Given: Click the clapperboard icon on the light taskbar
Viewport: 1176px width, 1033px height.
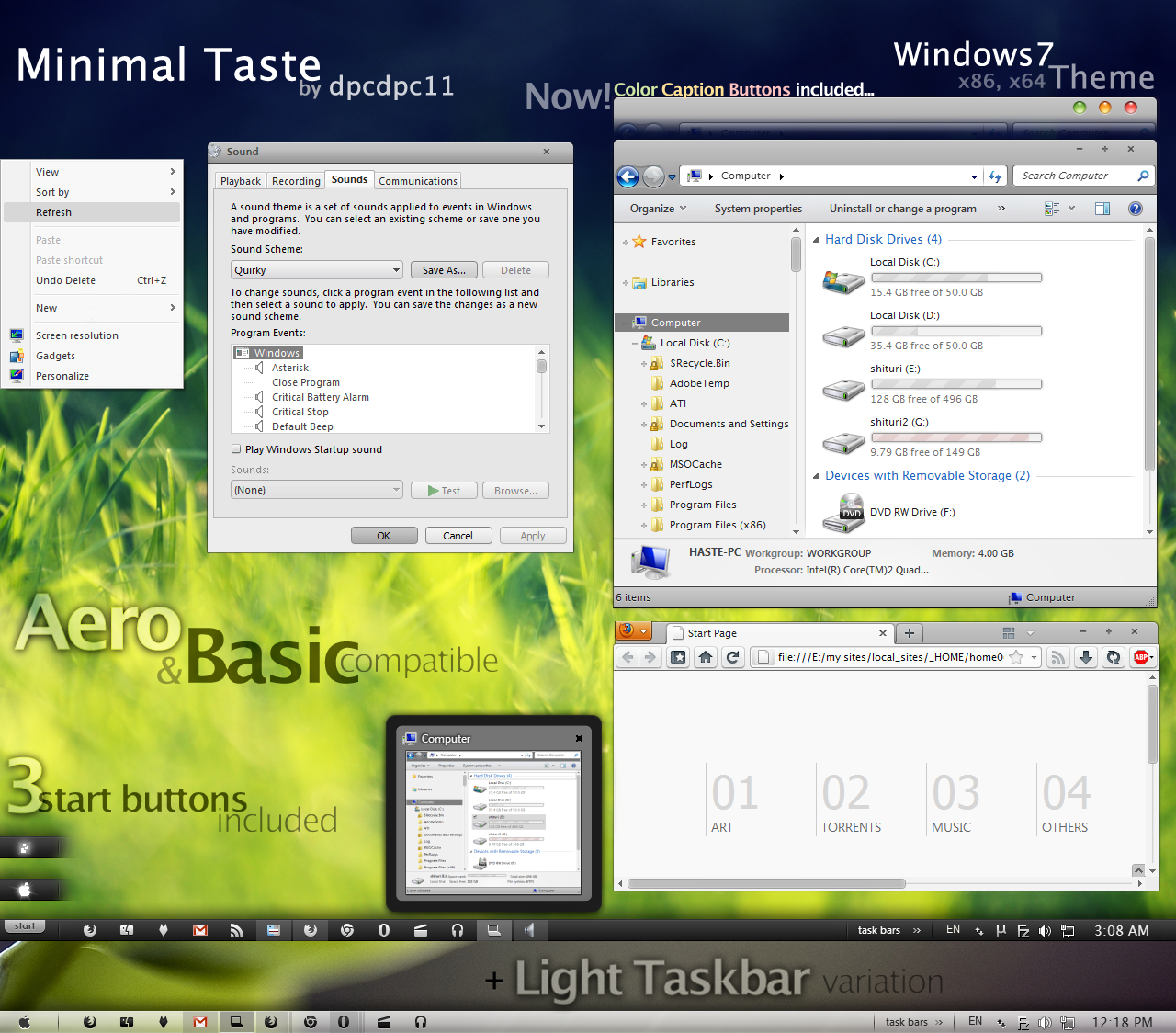Looking at the screenshot, I should tap(384, 1022).
